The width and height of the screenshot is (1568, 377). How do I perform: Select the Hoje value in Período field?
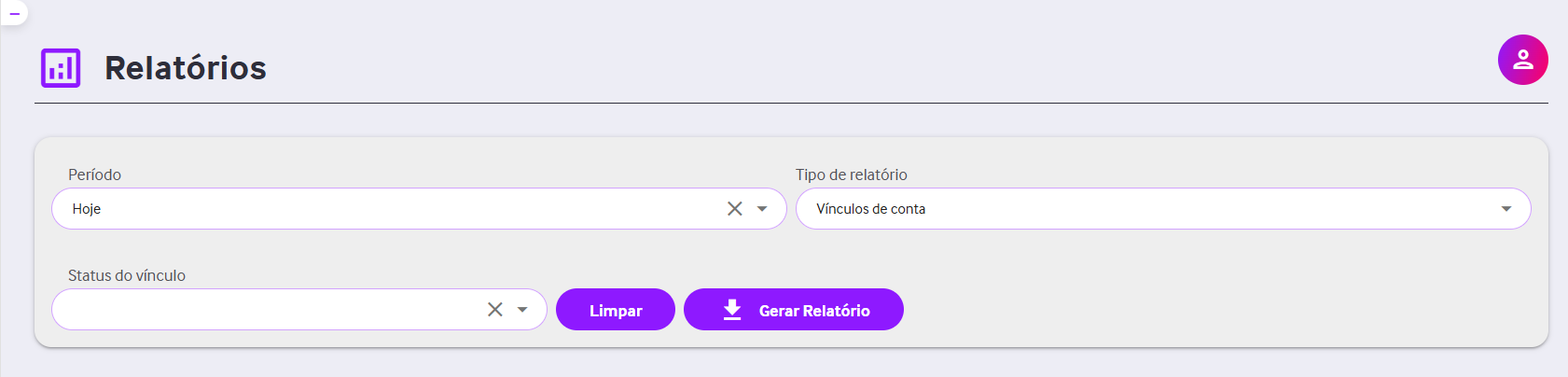[x=87, y=209]
